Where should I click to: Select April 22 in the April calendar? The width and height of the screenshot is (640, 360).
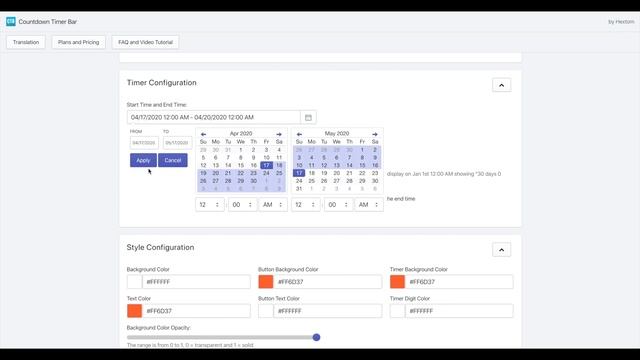(x=241, y=173)
